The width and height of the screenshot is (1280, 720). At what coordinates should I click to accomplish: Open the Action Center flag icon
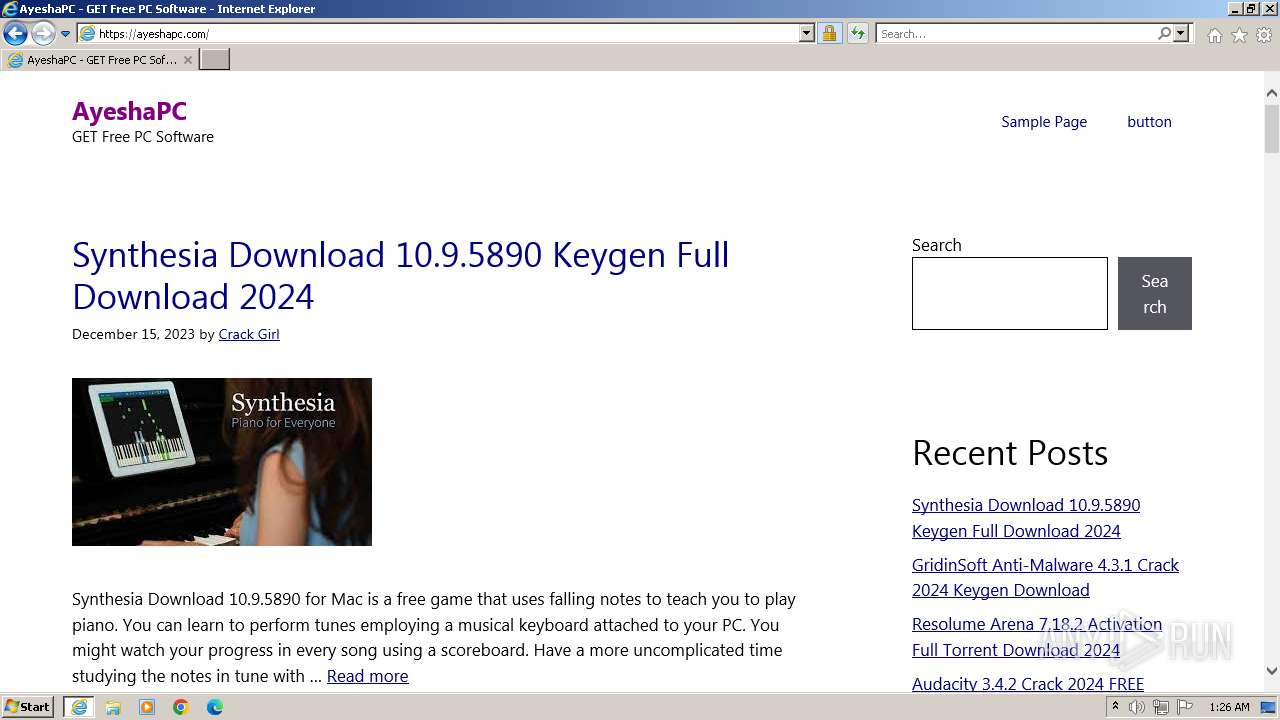pos(1185,707)
